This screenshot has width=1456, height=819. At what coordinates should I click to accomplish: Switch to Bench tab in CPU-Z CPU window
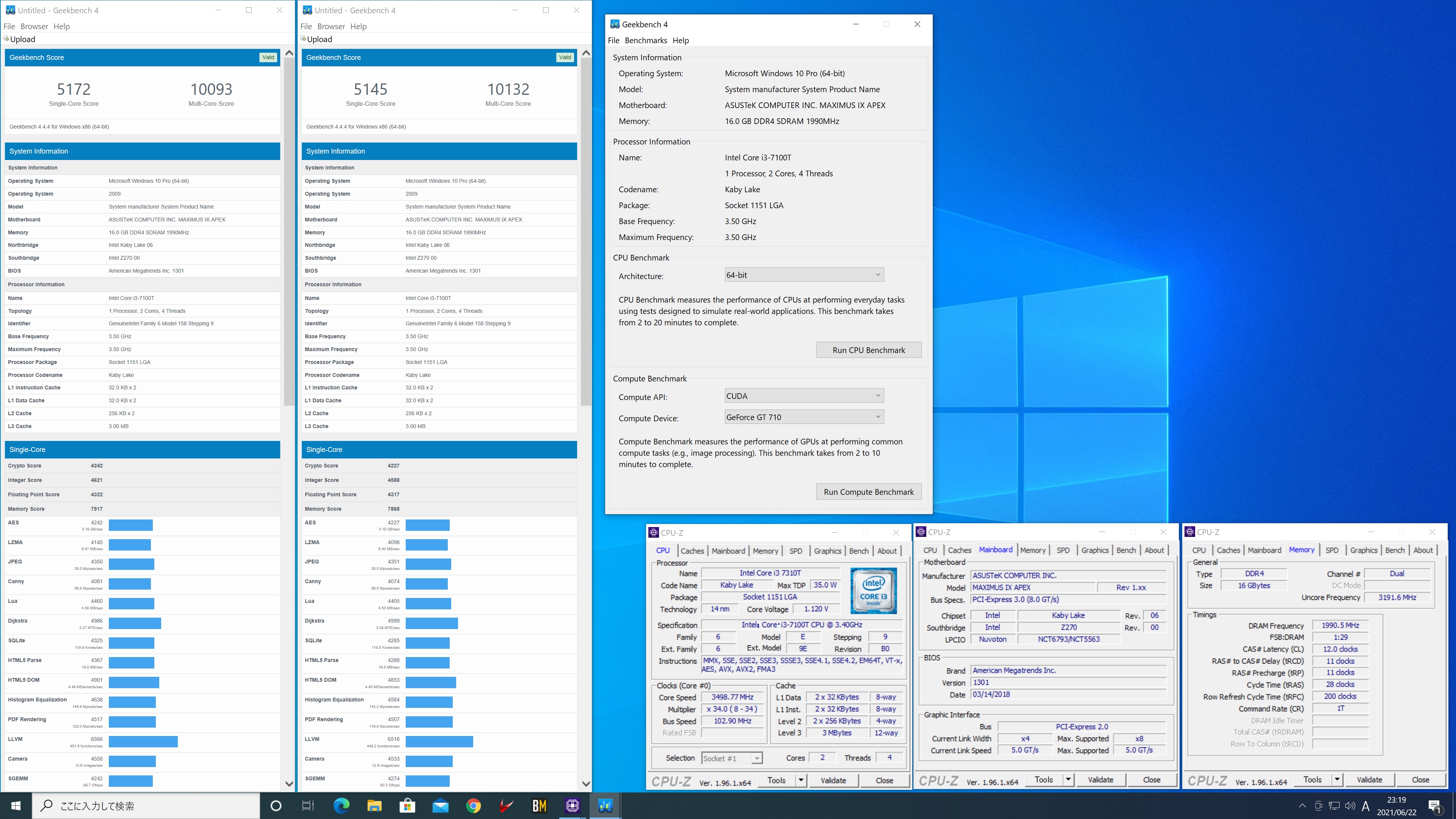(x=858, y=551)
